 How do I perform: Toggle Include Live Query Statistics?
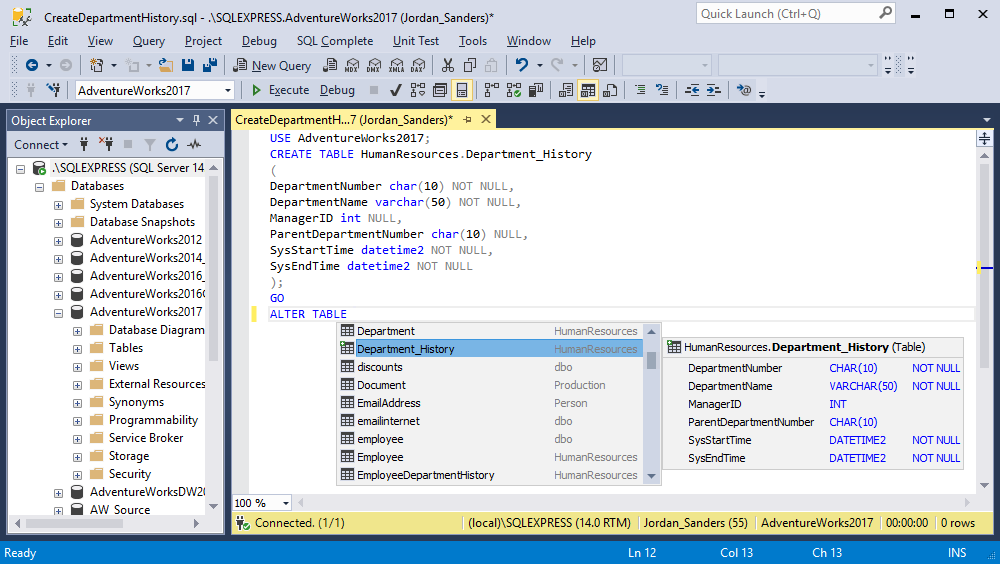coord(513,90)
